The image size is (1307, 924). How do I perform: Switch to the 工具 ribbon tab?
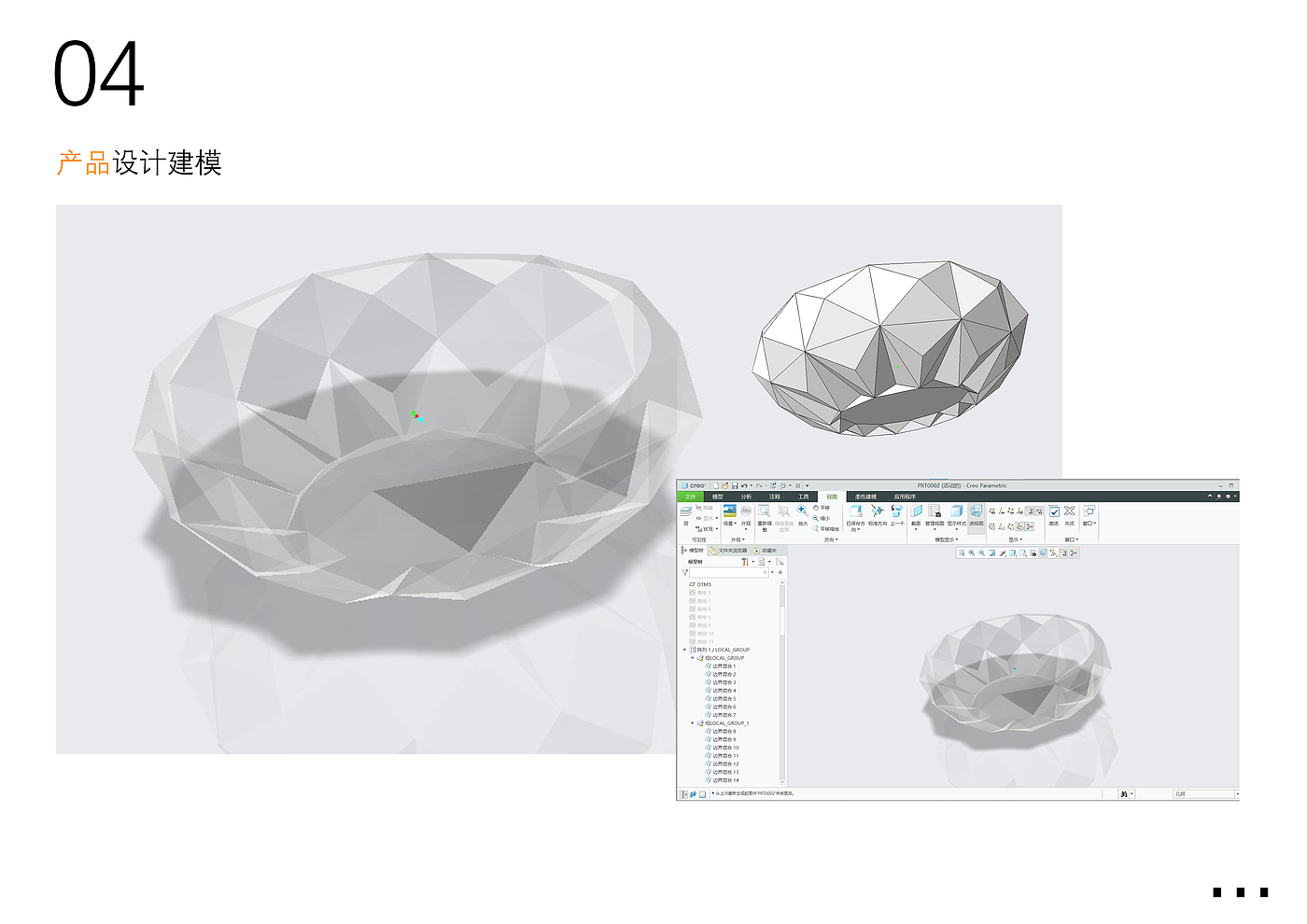pyautogui.click(x=803, y=497)
